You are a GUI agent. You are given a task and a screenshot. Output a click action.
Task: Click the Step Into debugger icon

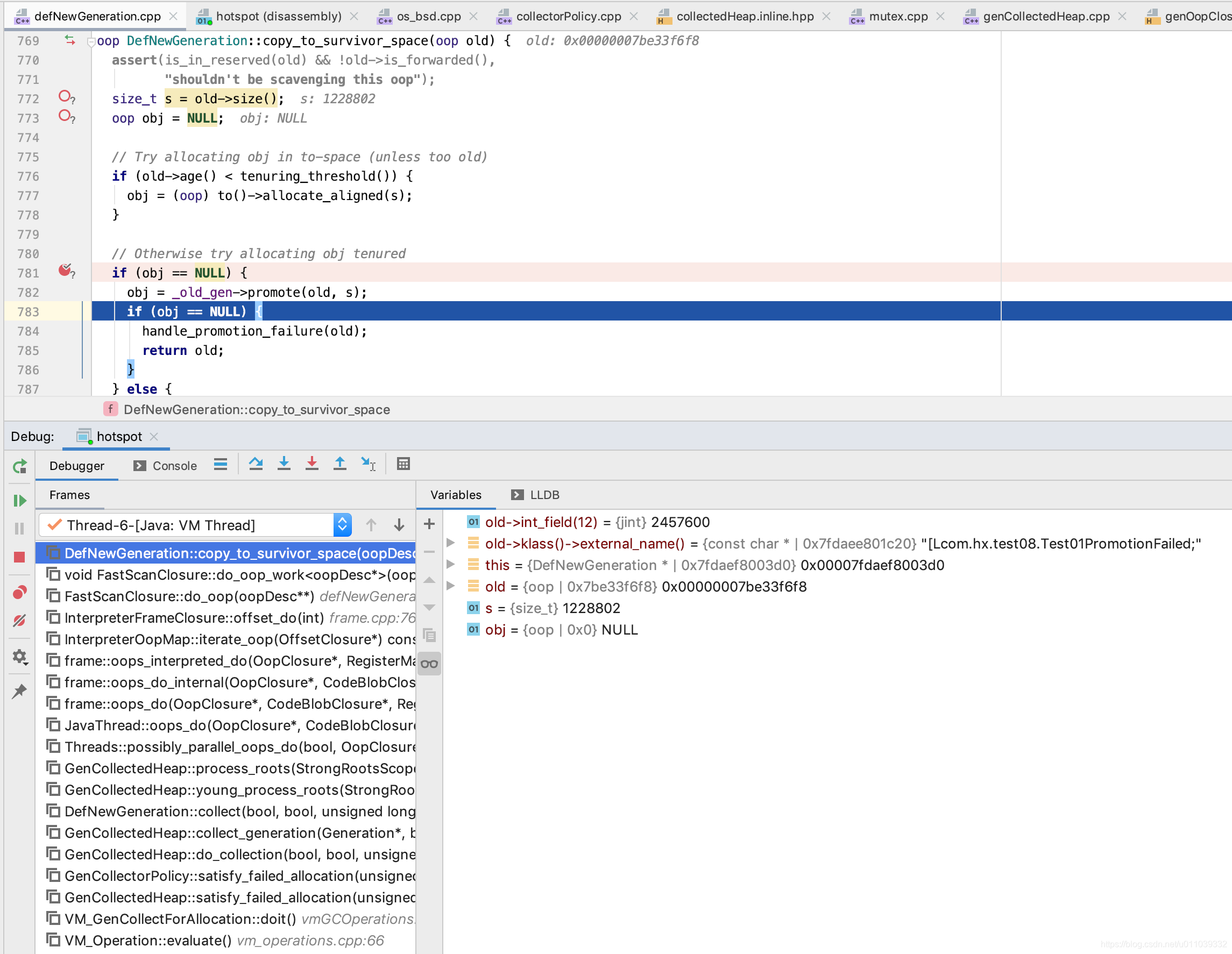tap(284, 464)
